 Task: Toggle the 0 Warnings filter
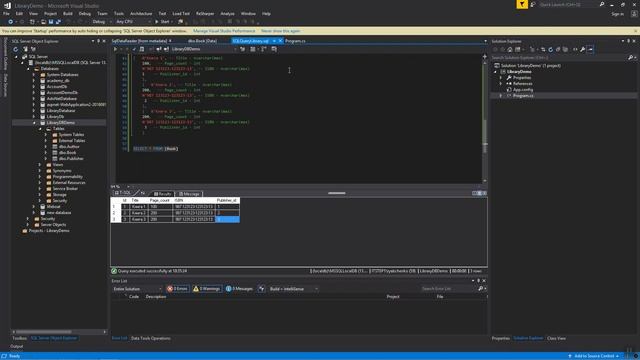(207, 289)
